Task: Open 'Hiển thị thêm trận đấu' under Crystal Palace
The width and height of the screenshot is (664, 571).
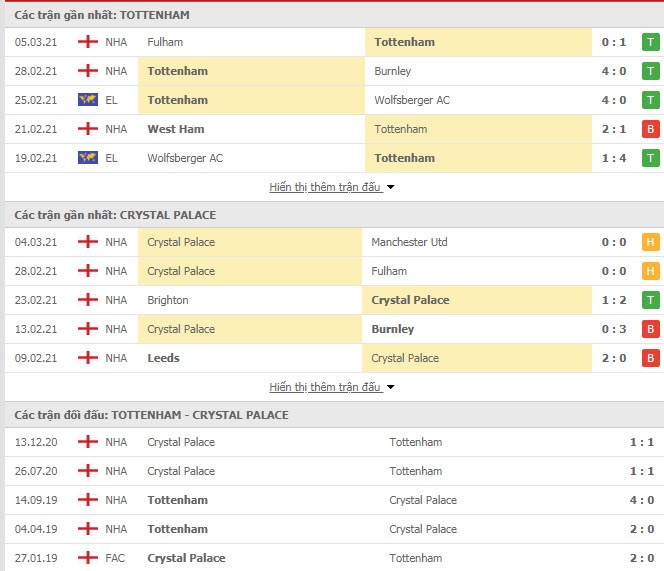Action: tap(325, 387)
